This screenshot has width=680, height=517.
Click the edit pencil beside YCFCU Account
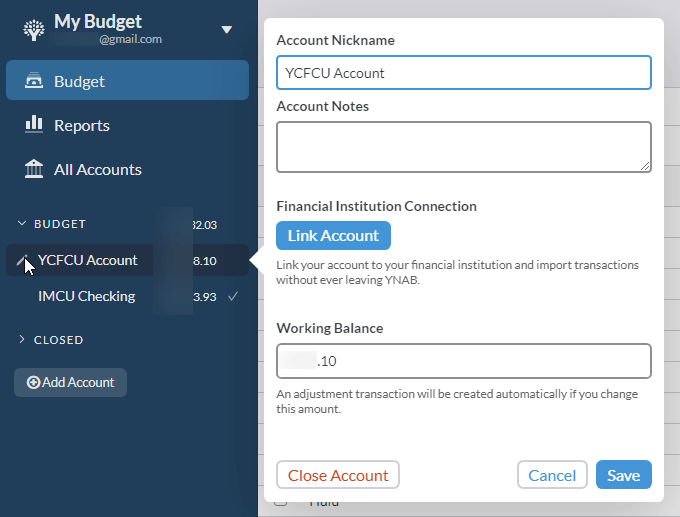tap(22, 260)
